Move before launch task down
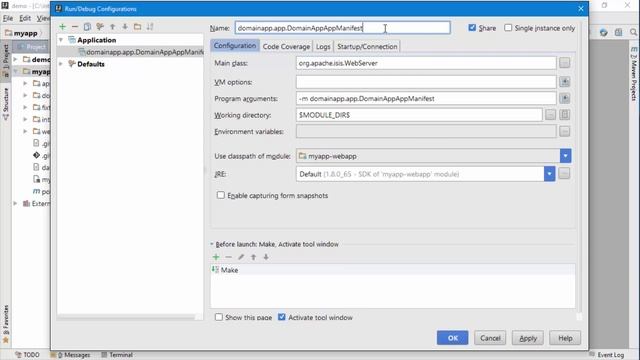 266,257
